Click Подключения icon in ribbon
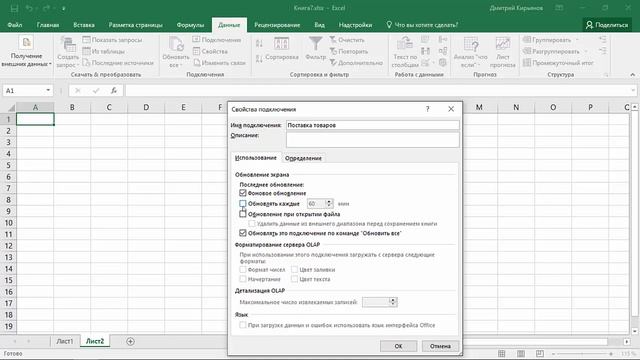This screenshot has width=640, height=360. (196, 40)
